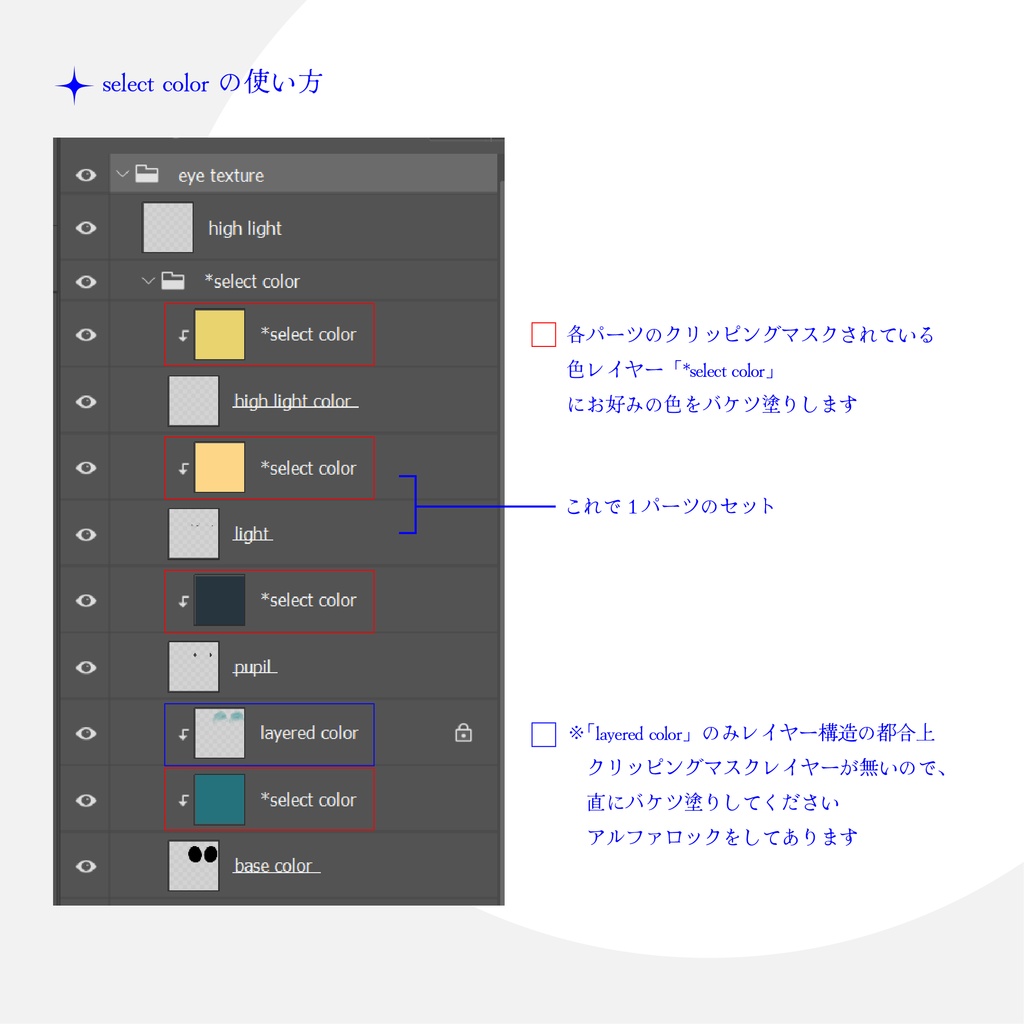Hide the *select color group folder
Viewport: 1024px width, 1024px height.
coord(86,281)
